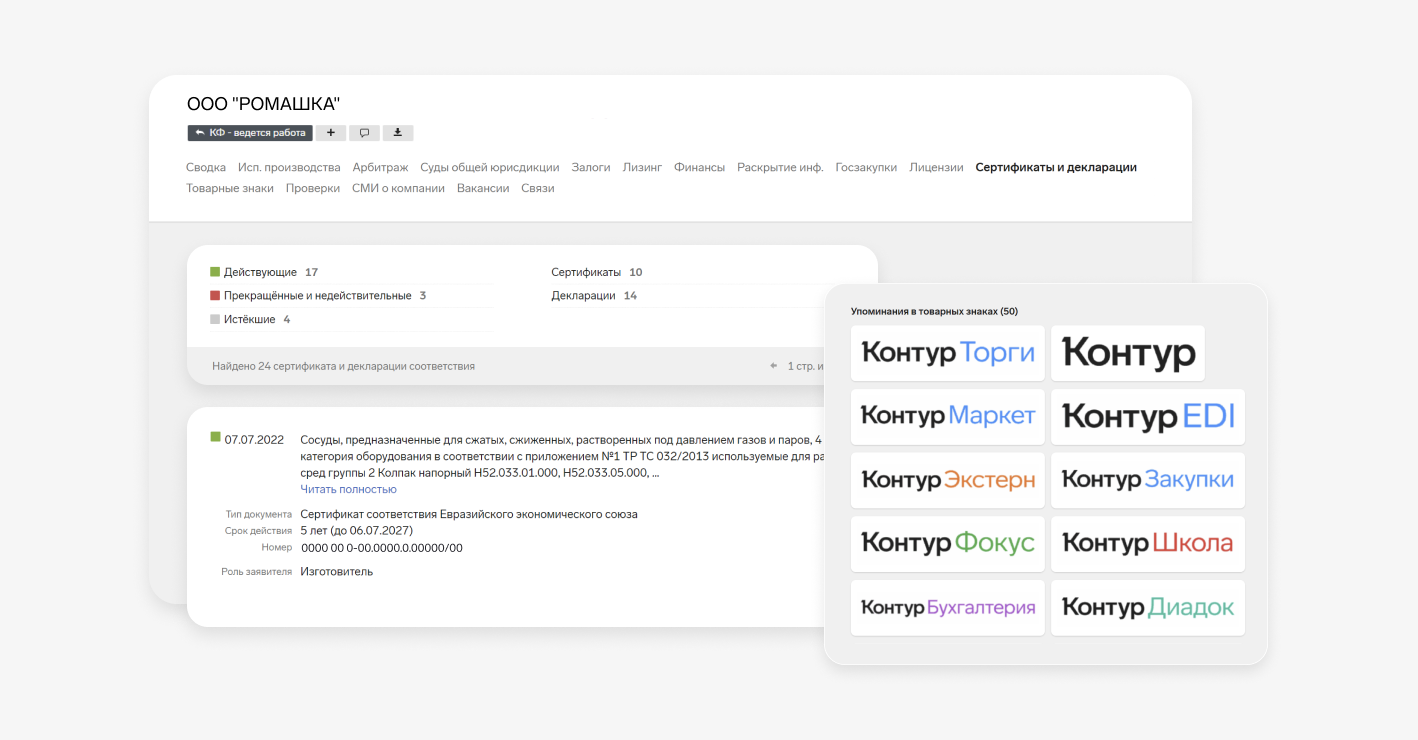Click the certificate number 0000 00 0-00.0000.0.00000/00
The width and height of the screenshot is (1418, 740).
[x=382, y=548]
